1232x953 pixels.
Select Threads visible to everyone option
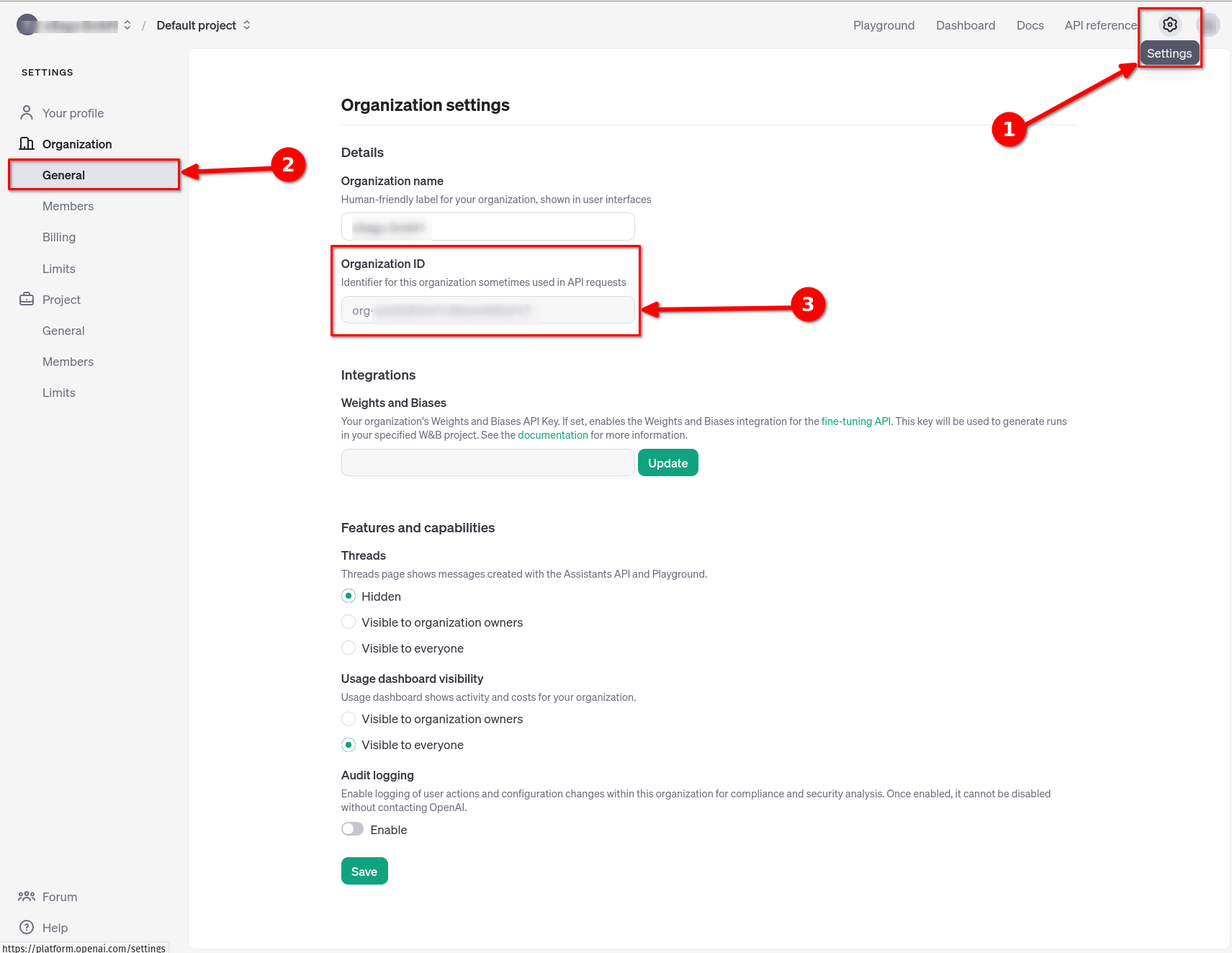coord(349,648)
